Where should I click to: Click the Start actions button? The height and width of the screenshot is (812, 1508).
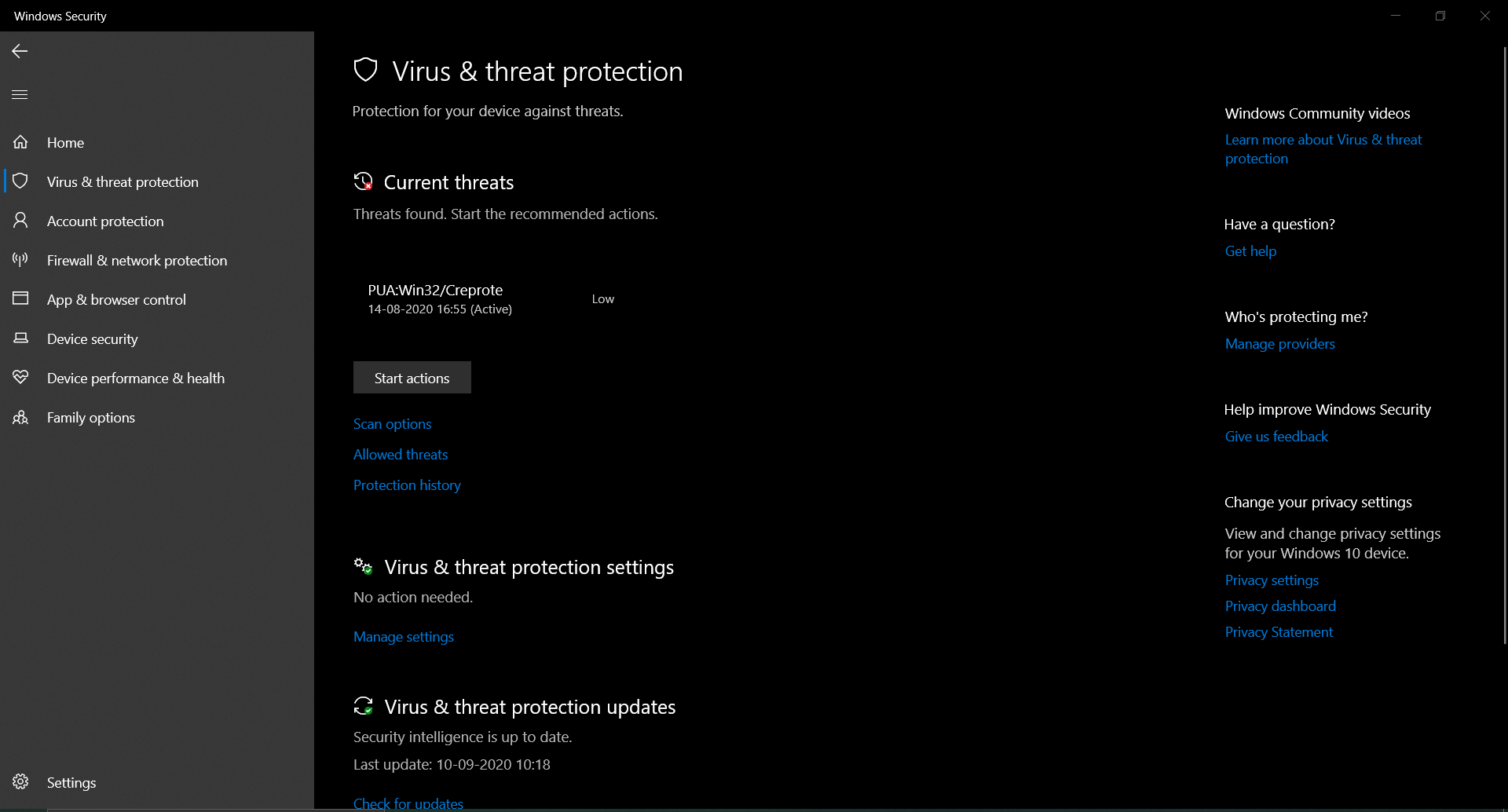click(412, 378)
